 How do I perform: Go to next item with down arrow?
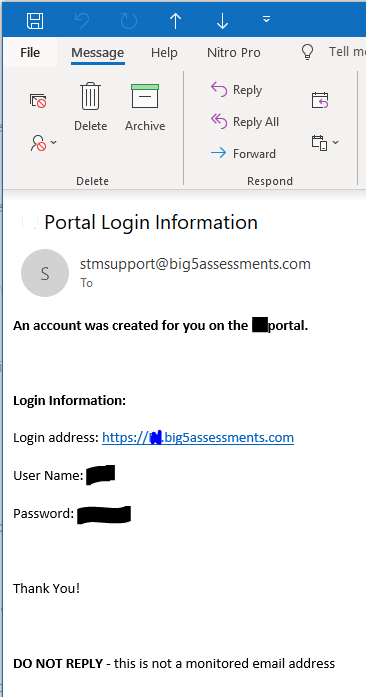(x=222, y=20)
